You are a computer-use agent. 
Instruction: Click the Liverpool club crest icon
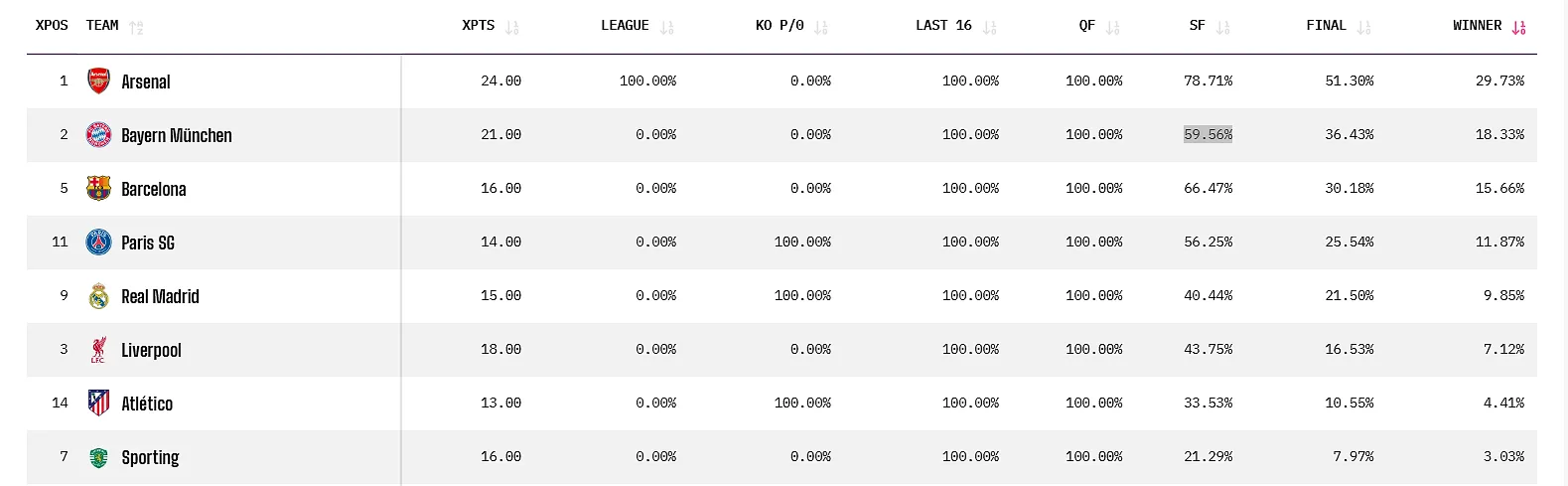[98, 350]
